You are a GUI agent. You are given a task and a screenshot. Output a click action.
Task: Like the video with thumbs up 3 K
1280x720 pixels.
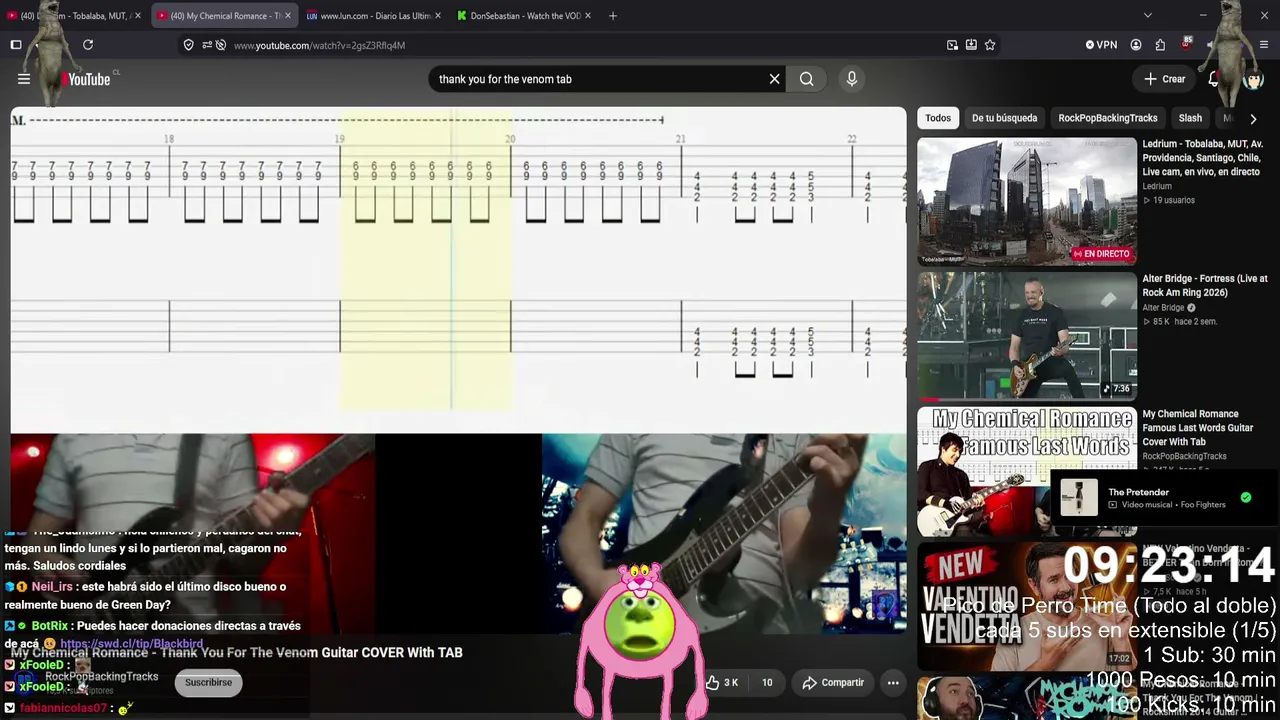[722, 683]
